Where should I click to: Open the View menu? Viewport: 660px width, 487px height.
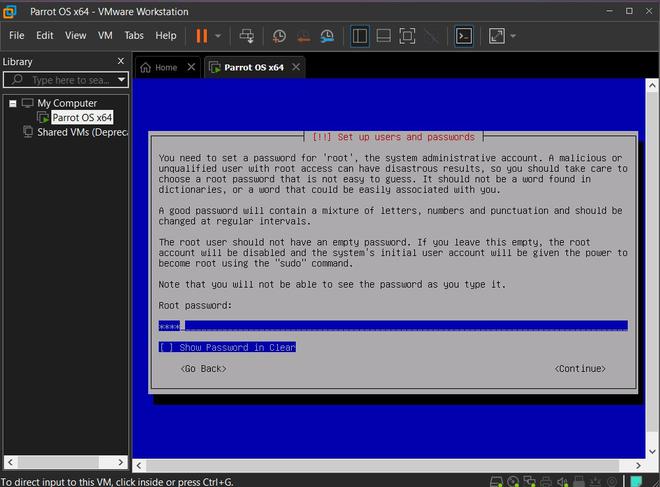click(x=75, y=35)
